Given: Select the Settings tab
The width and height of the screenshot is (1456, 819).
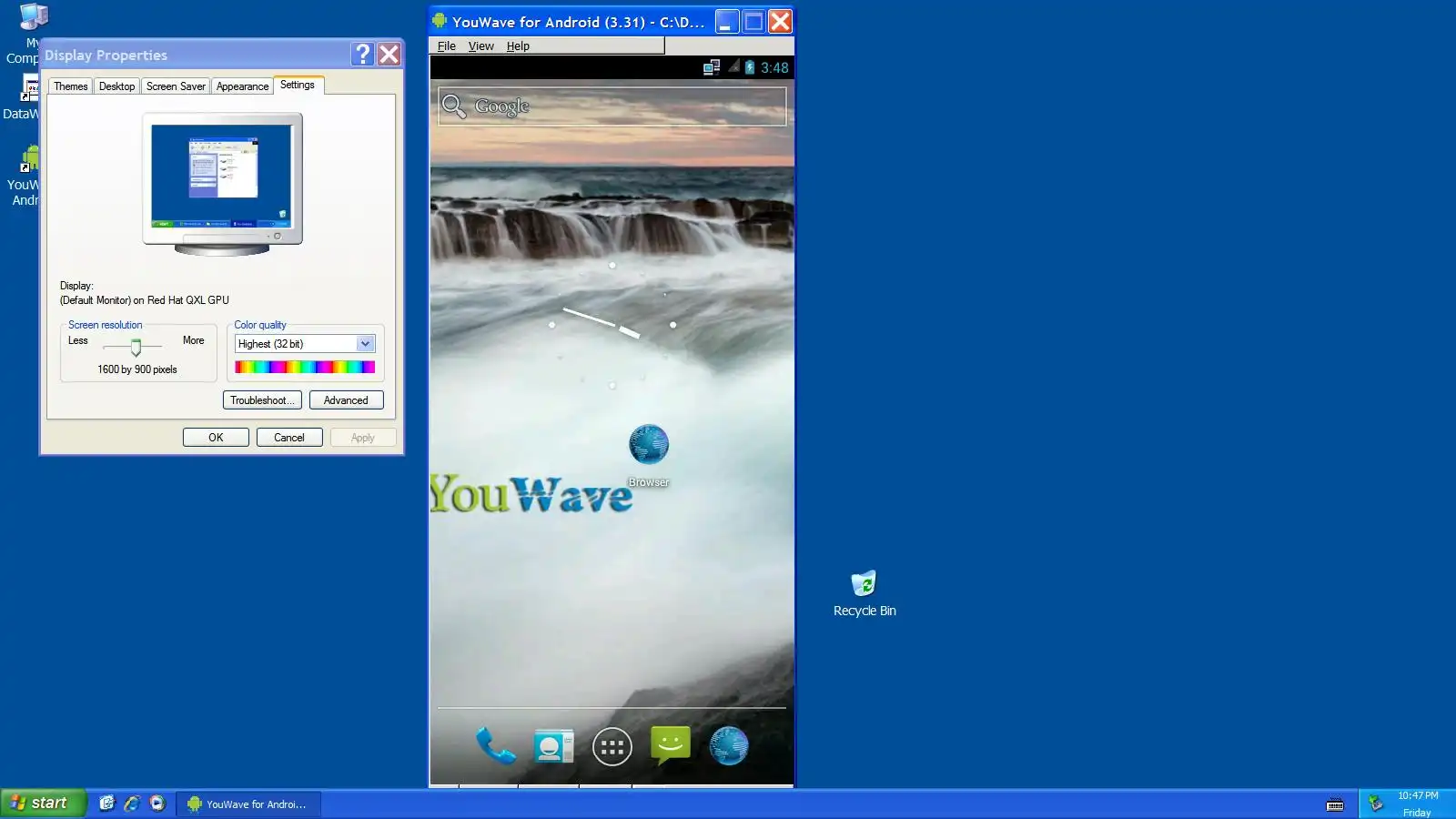Looking at the screenshot, I should click(298, 85).
